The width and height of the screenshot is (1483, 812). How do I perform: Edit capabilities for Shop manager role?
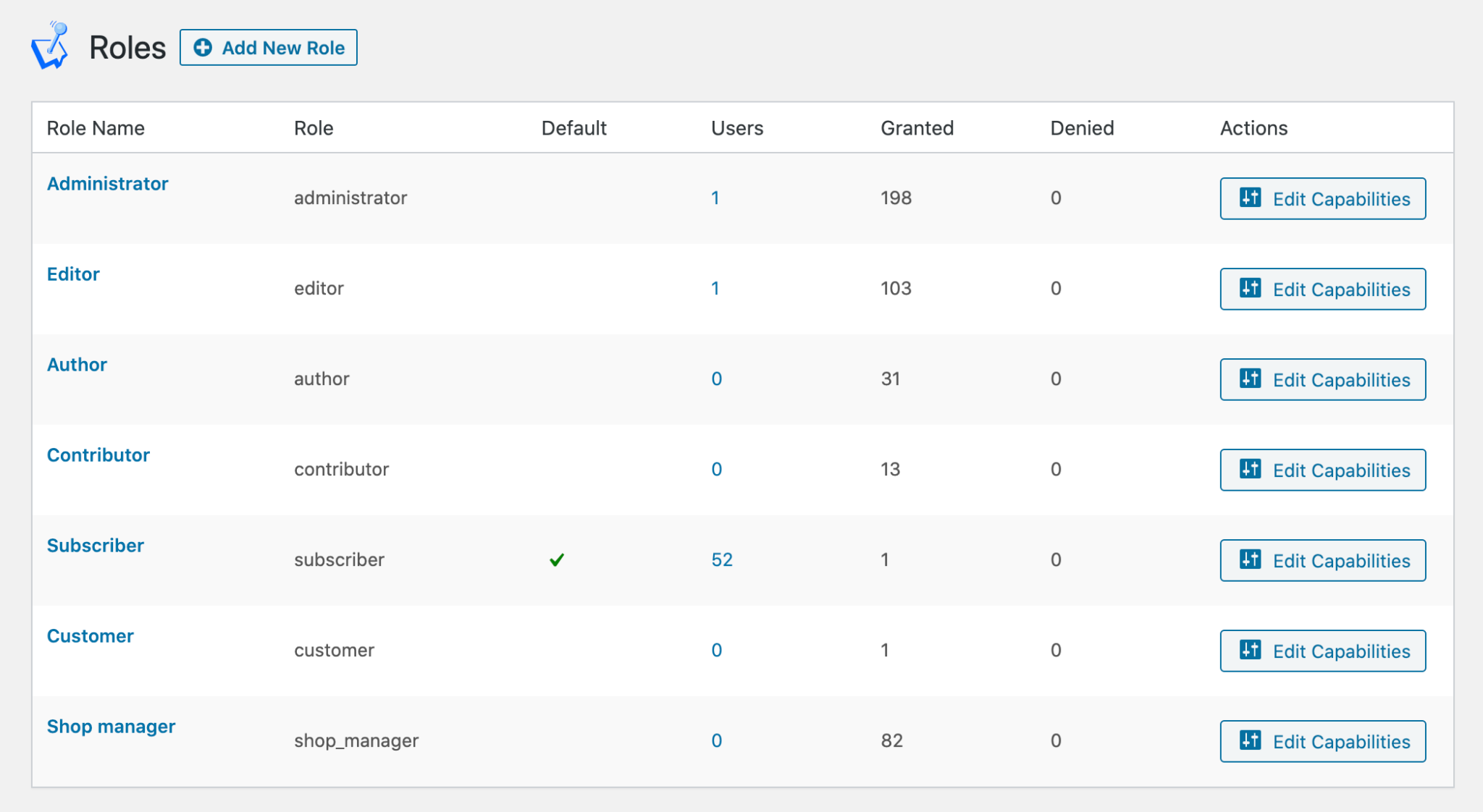tap(1323, 741)
